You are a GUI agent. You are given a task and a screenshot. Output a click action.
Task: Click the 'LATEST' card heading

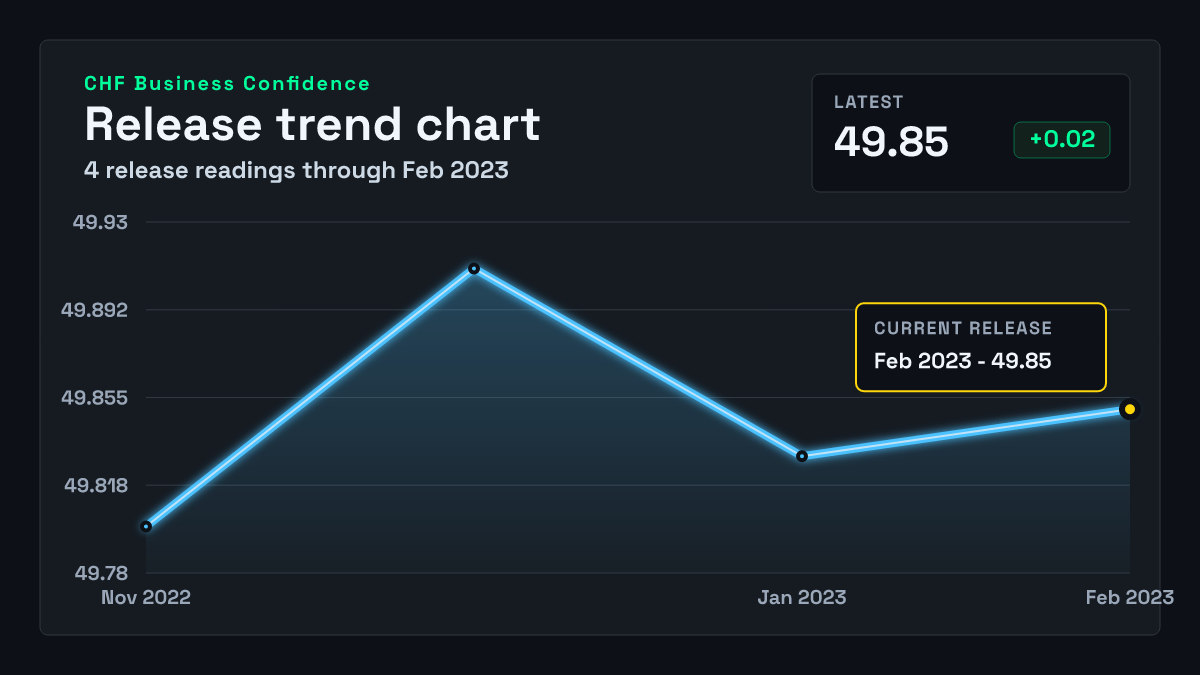(869, 102)
